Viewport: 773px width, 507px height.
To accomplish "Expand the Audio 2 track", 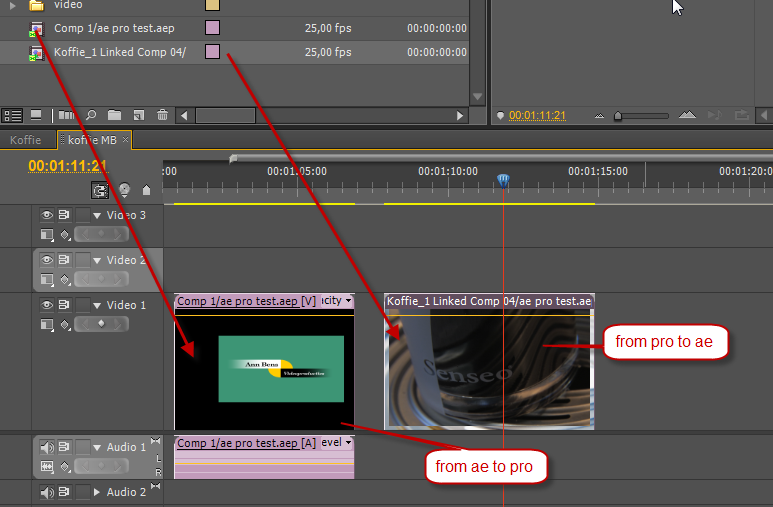I will (x=97, y=492).
